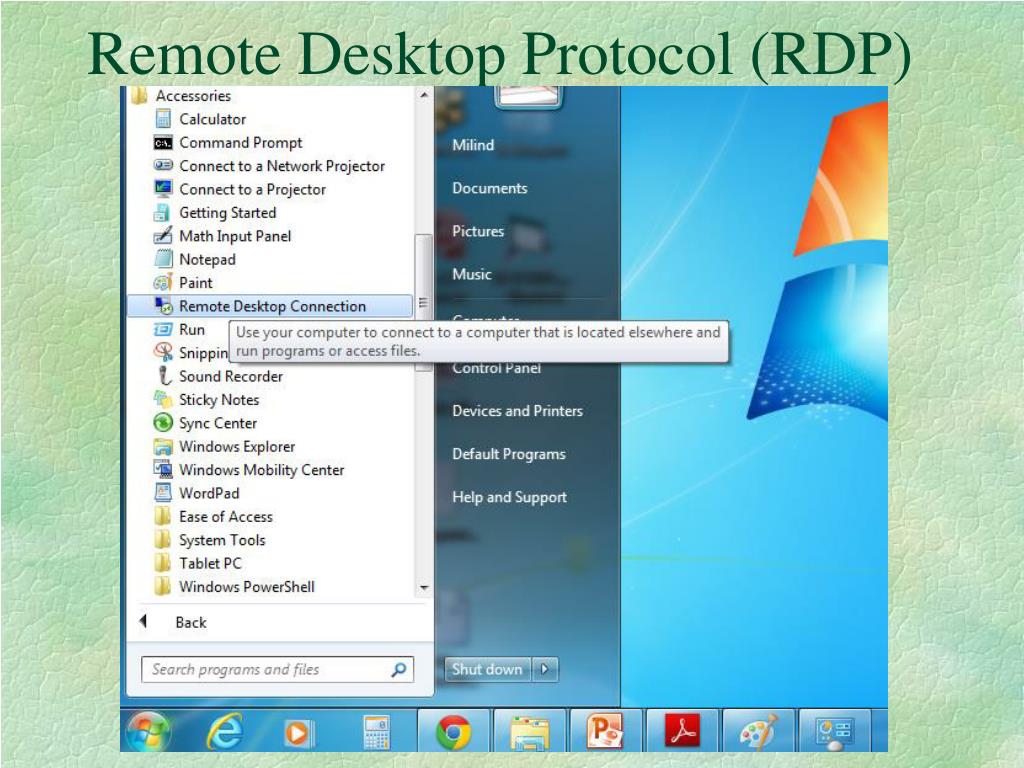The image size is (1024, 768).
Task: Open Default Programs
Action: (x=509, y=454)
